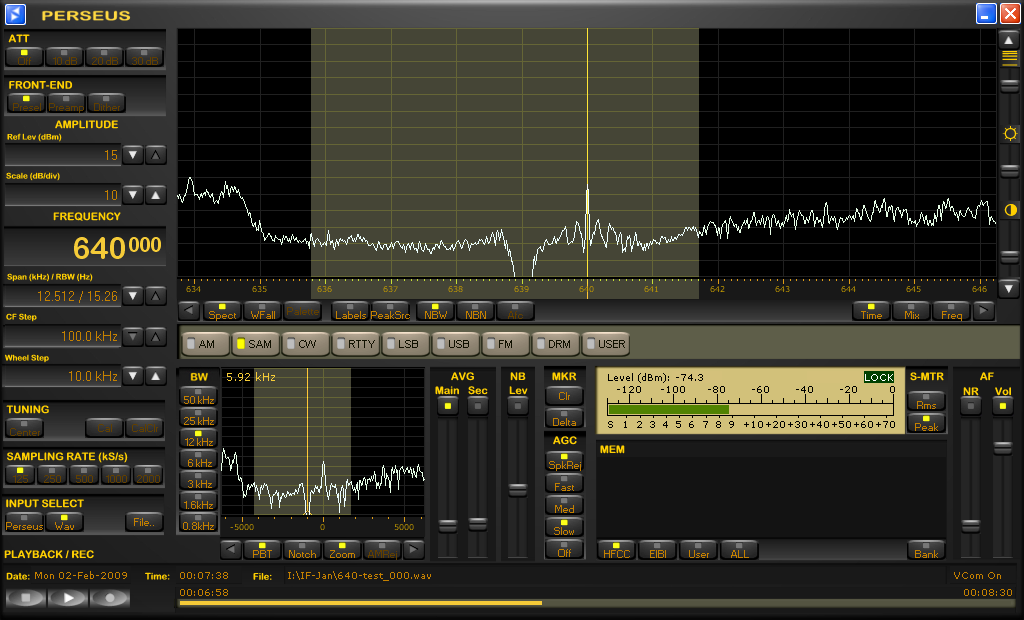This screenshot has height=620, width=1024.
Task: Increase Scale dB/div with up arrow
Action: [155, 195]
